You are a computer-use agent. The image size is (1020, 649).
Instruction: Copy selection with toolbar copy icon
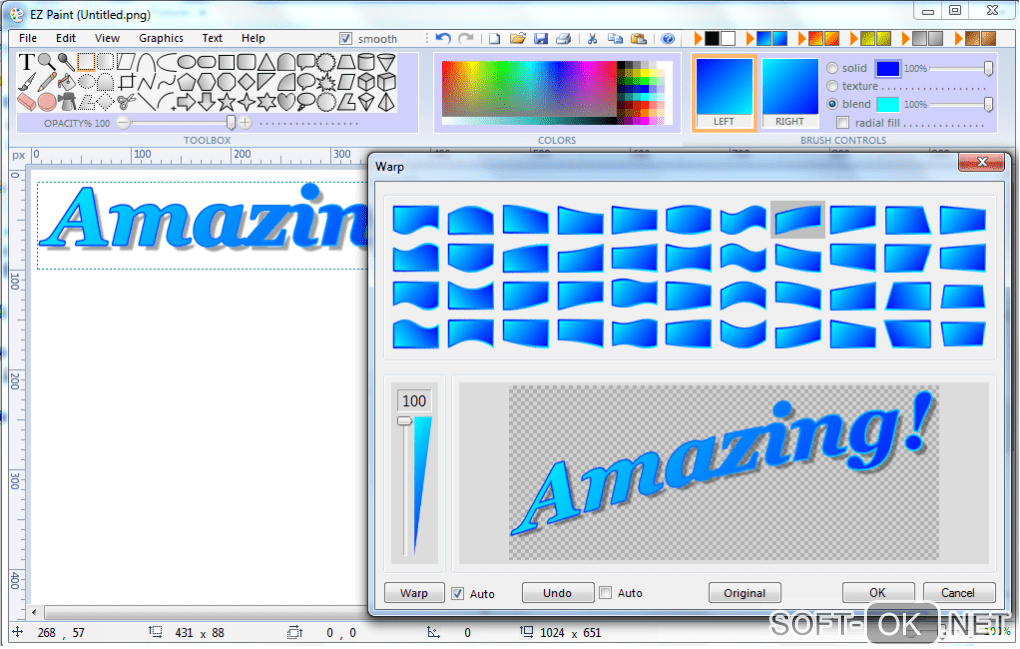pos(615,38)
